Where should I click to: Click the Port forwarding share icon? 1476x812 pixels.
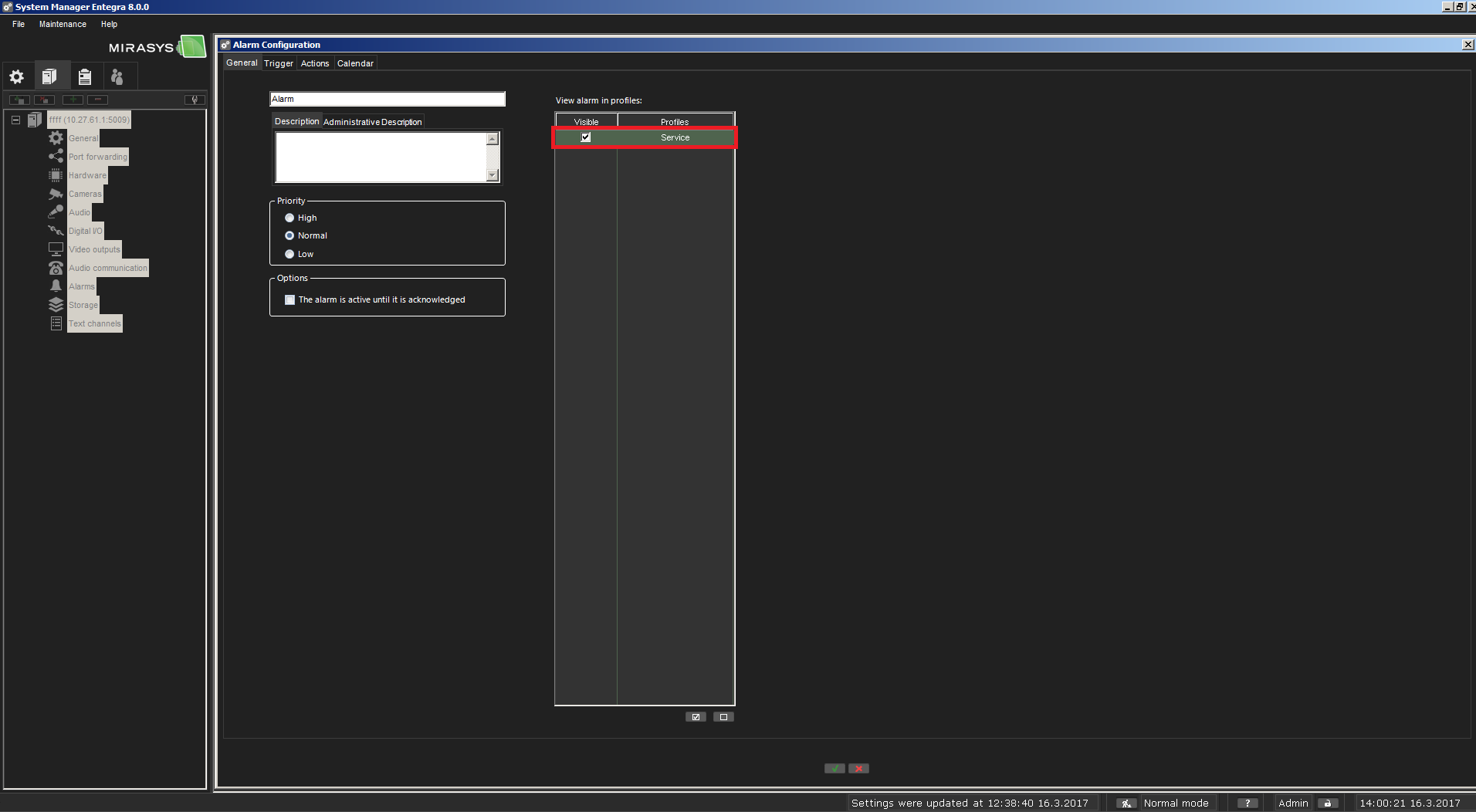[x=56, y=157]
